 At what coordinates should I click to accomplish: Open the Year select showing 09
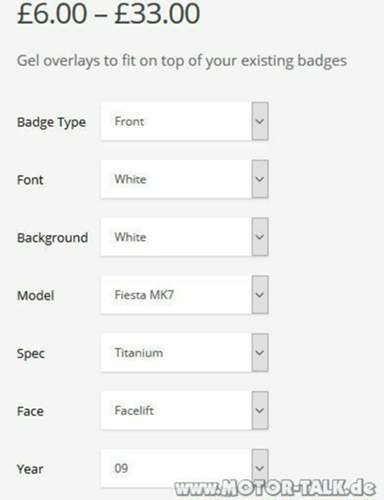point(184,468)
